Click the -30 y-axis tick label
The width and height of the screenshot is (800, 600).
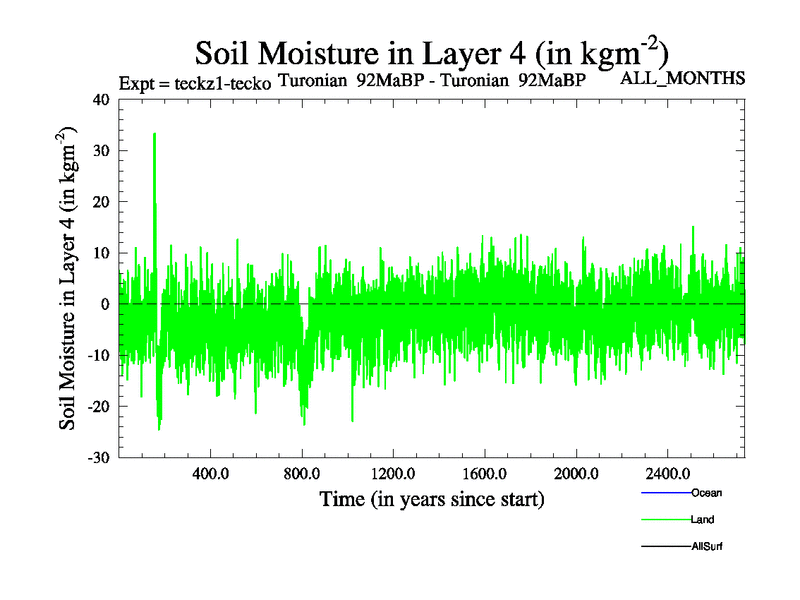pos(97,457)
